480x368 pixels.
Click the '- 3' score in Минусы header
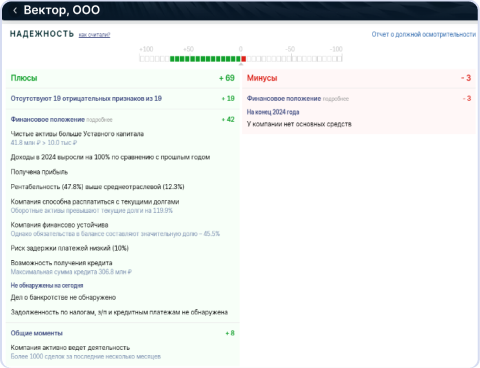coord(466,78)
